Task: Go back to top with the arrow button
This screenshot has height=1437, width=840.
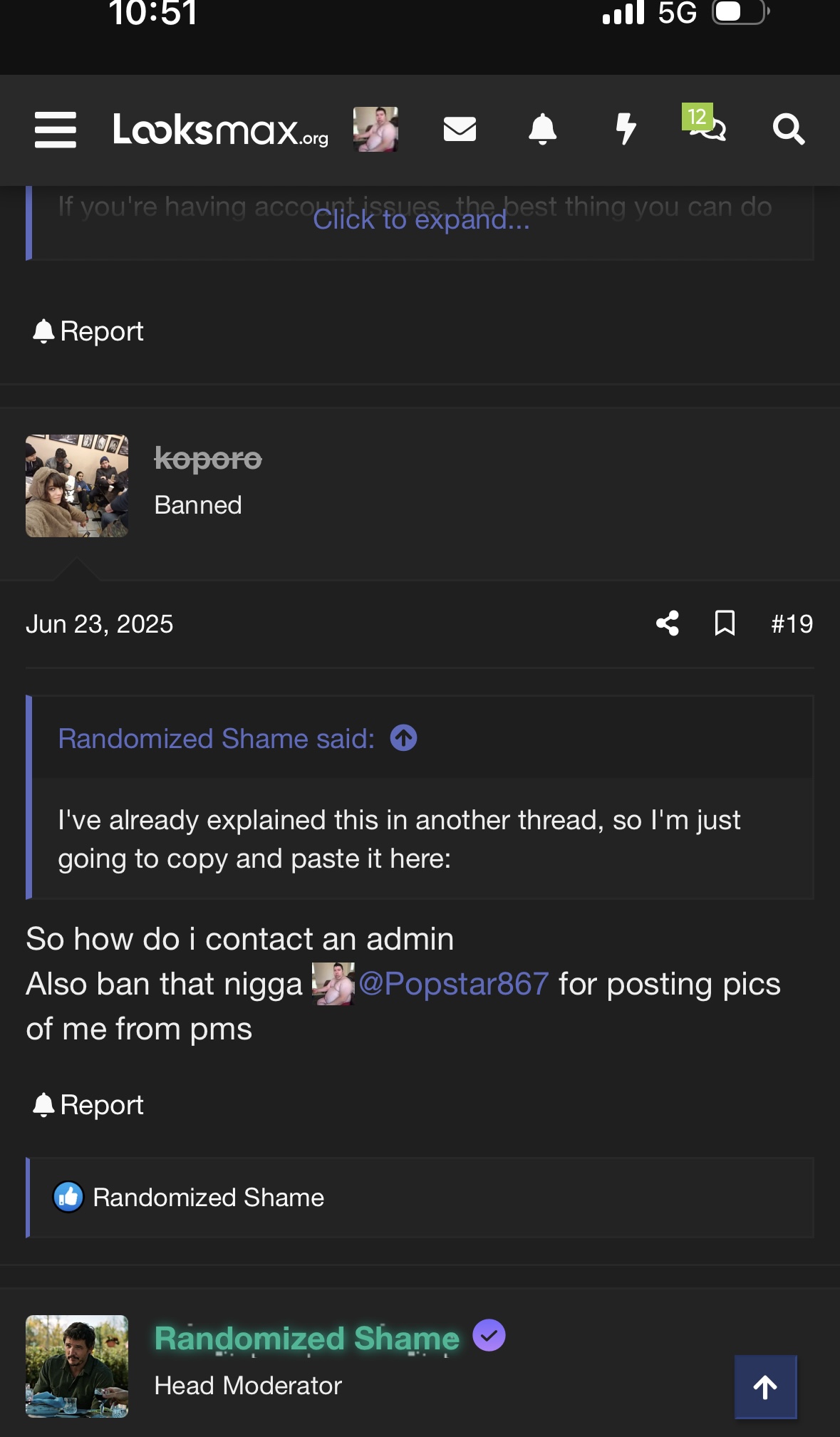Action: pyautogui.click(x=766, y=1387)
